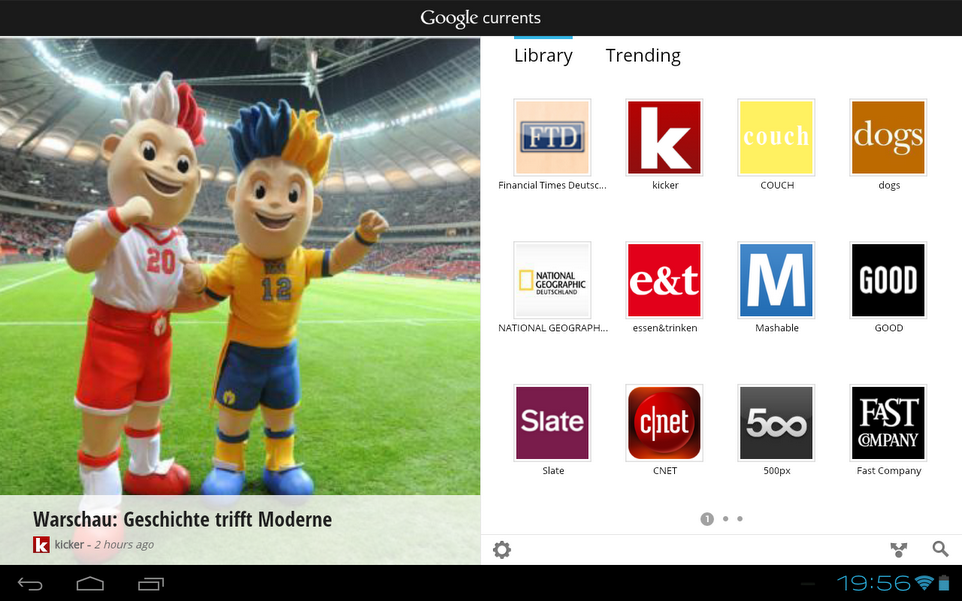Tap the 'CNET' label
Image resolution: width=962 pixels, height=601 pixels.
tap(665, 471)
